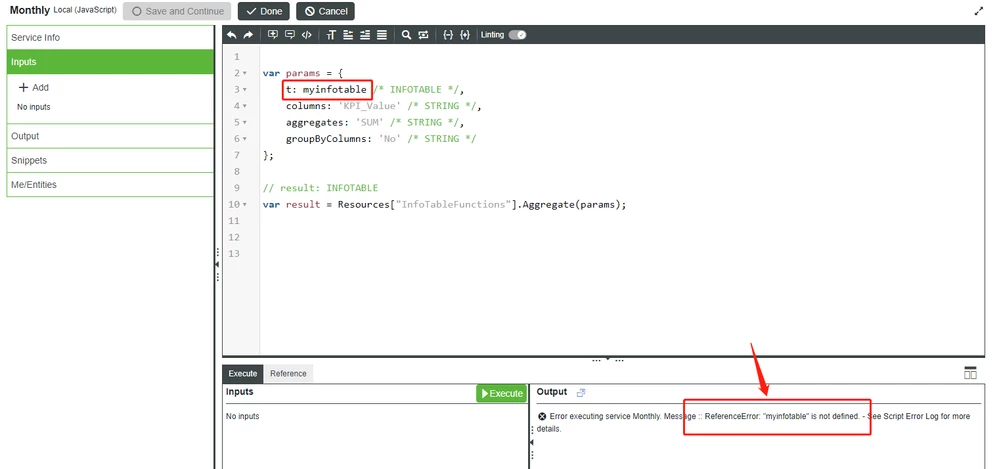999x469 pixels.
Task: Expand all code with the {+} icon
Action: point(464,35)
